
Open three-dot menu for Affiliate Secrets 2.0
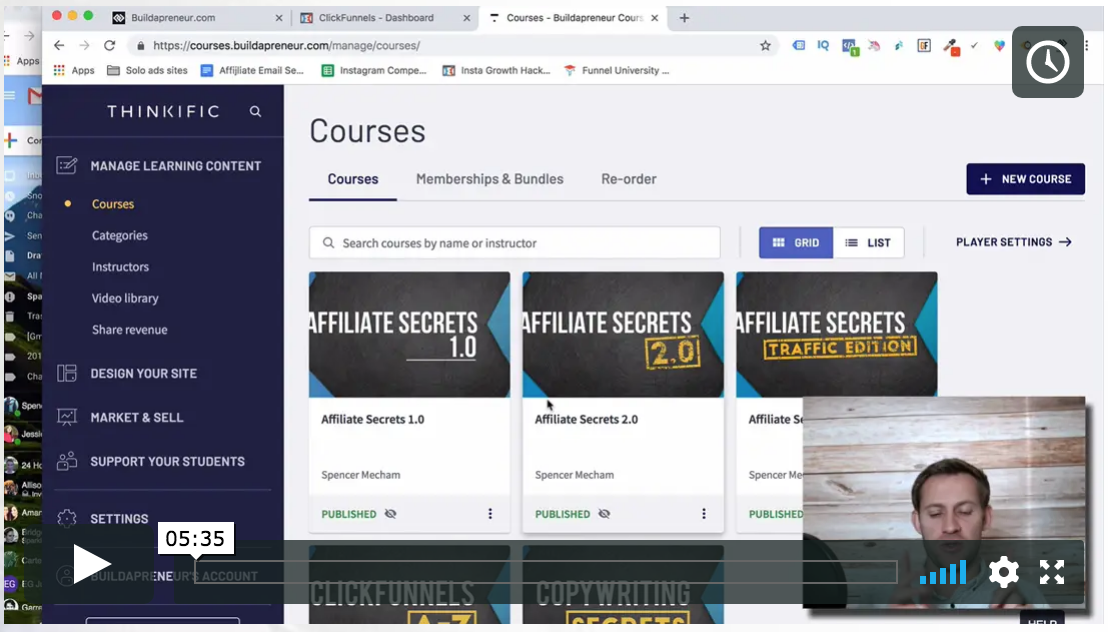click(x=703, y=514)
